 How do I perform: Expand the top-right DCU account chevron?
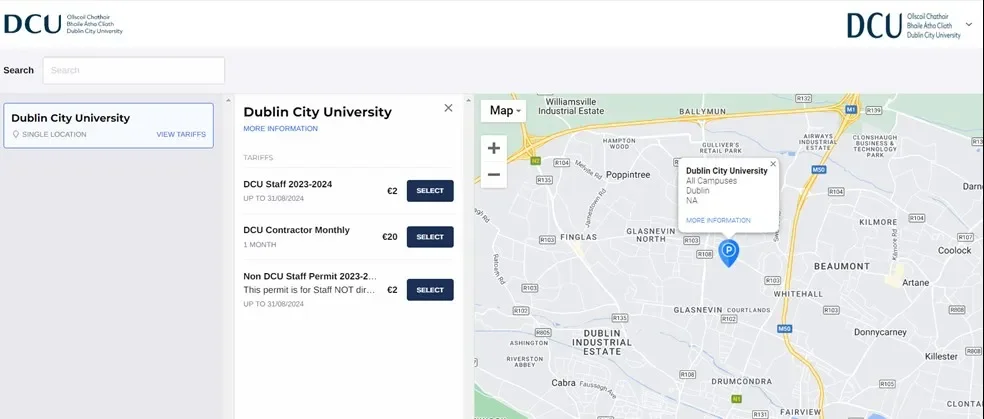point(970,24)
